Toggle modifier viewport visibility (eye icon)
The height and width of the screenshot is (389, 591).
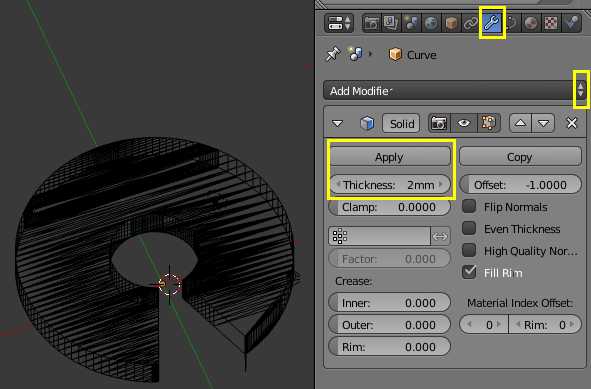(x=464, y=123)
